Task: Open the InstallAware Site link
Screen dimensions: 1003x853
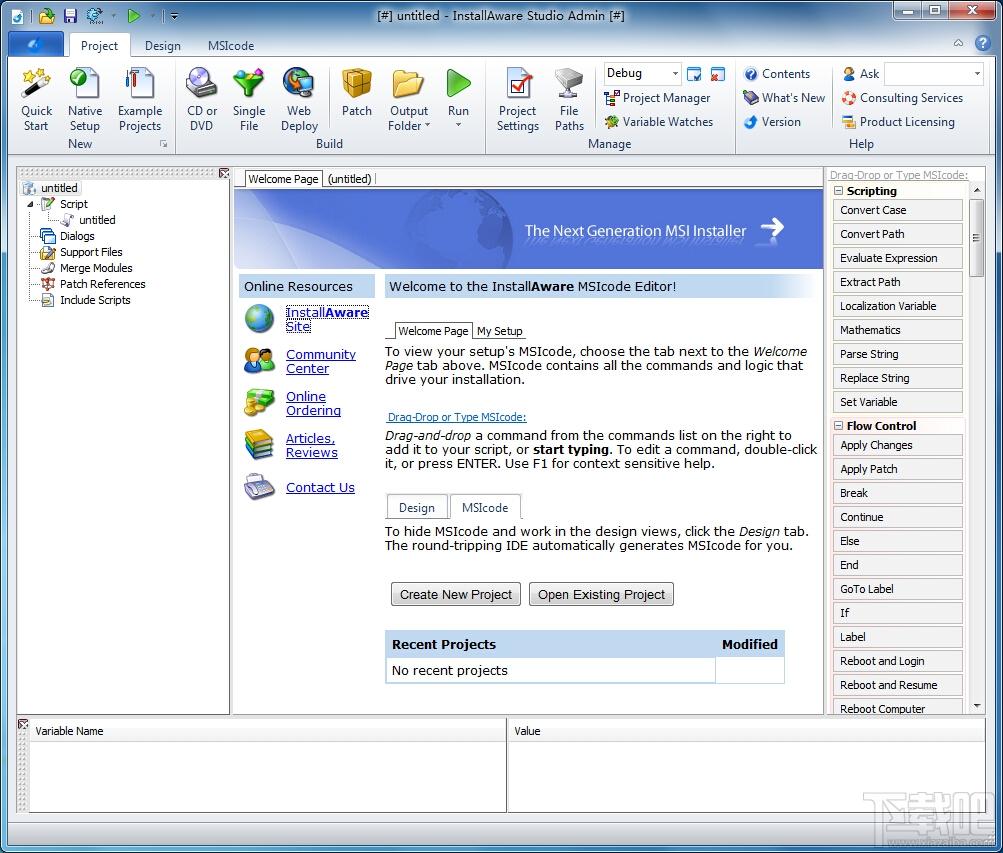Action: [327, 319]
